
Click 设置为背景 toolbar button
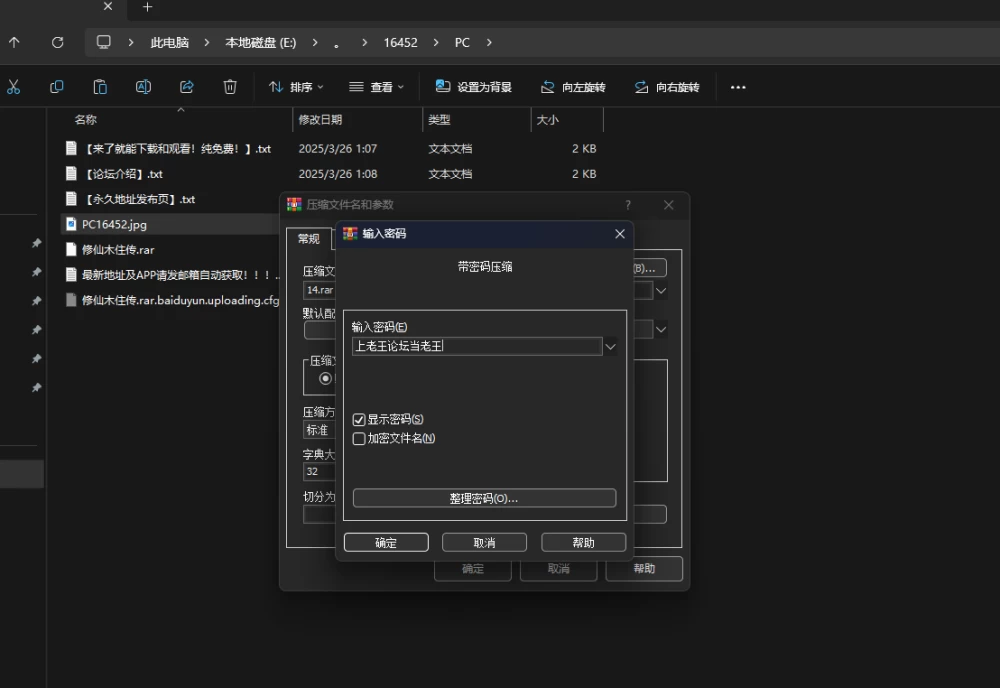[474, 87]
